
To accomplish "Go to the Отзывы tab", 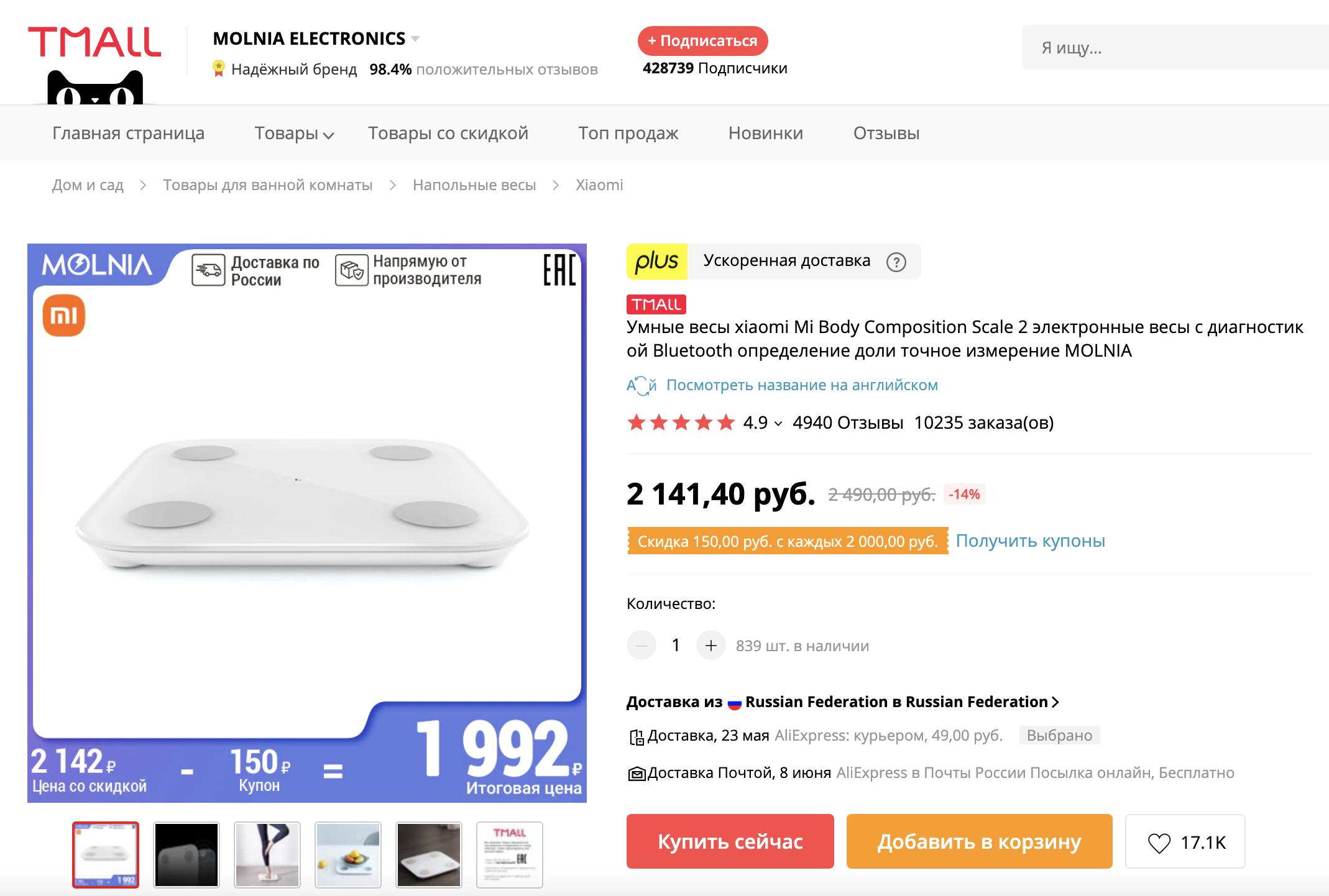I will [x=886, y=134].
